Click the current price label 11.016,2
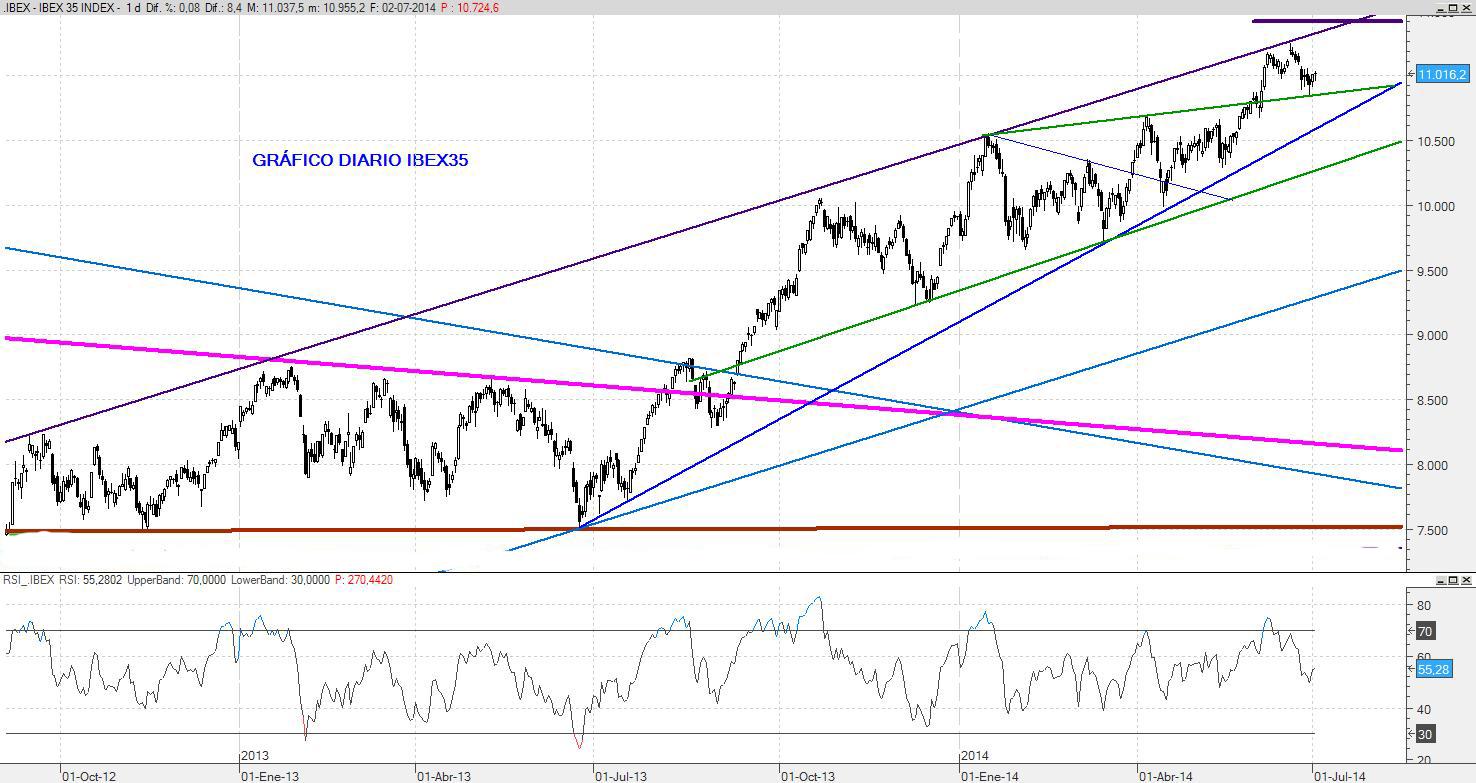 1442,75
